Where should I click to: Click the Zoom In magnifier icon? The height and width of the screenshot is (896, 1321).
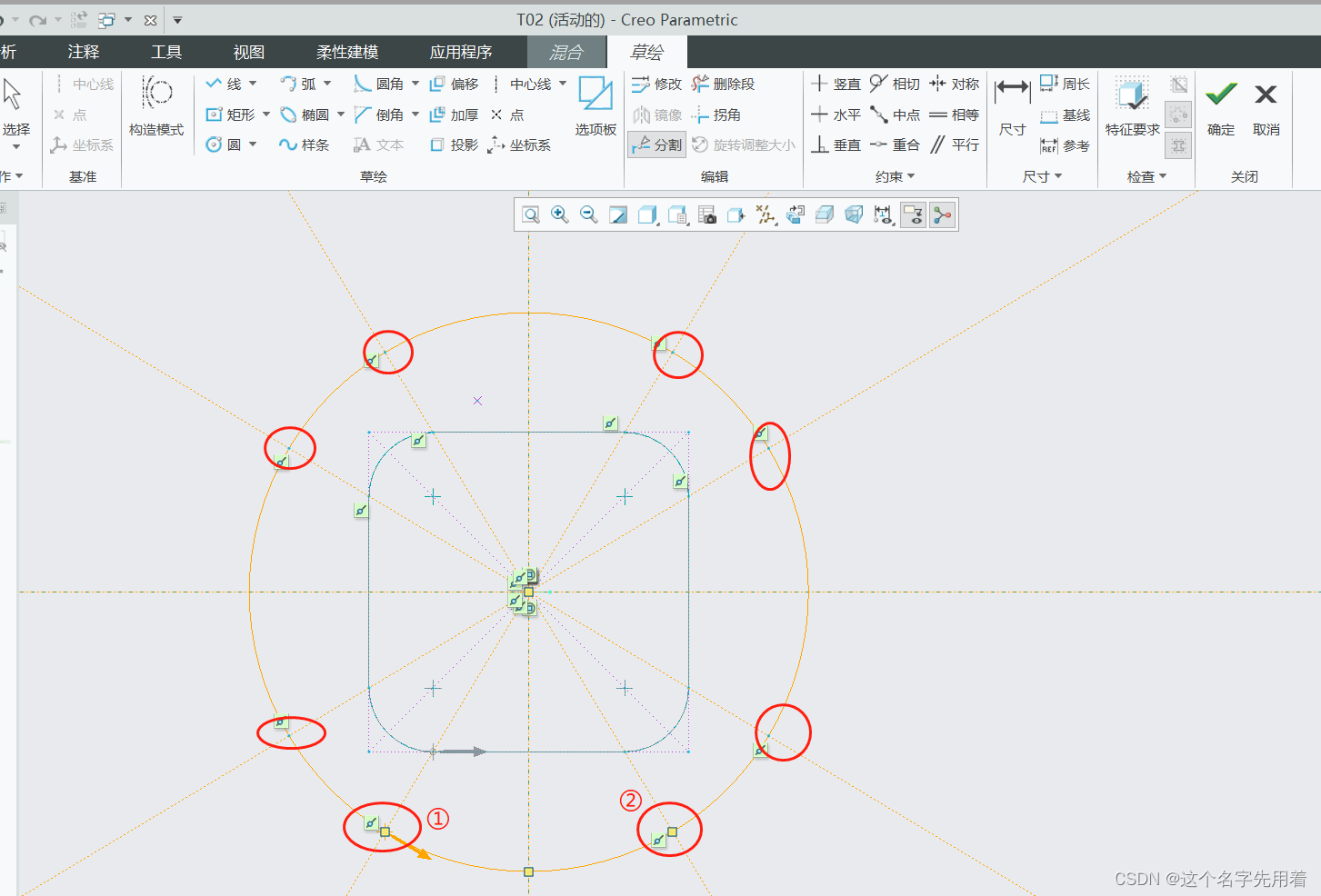[x=560, y=214]
